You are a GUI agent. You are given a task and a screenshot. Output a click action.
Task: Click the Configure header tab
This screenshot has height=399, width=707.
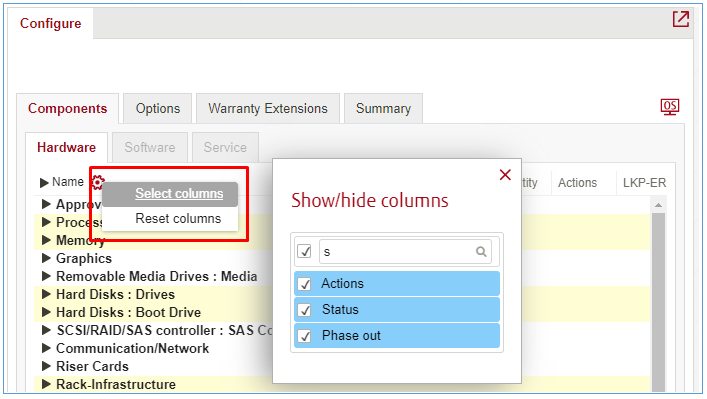(50, 23)
